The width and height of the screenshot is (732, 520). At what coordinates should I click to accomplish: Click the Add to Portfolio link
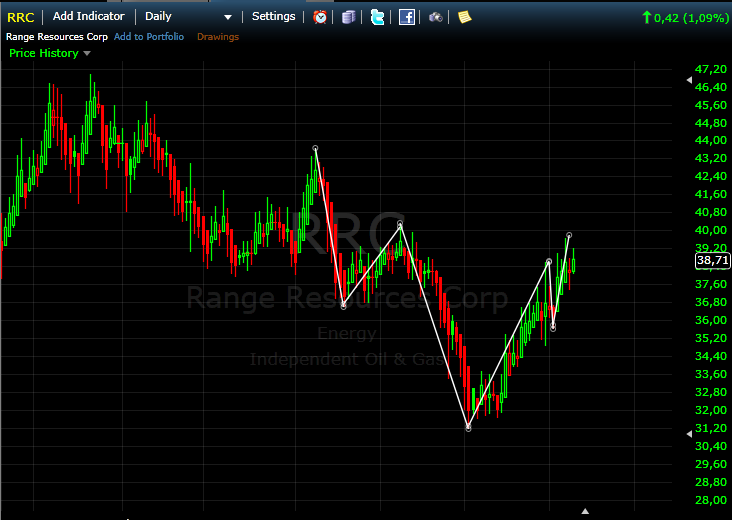pyautogui.click(x=149, y=37)
